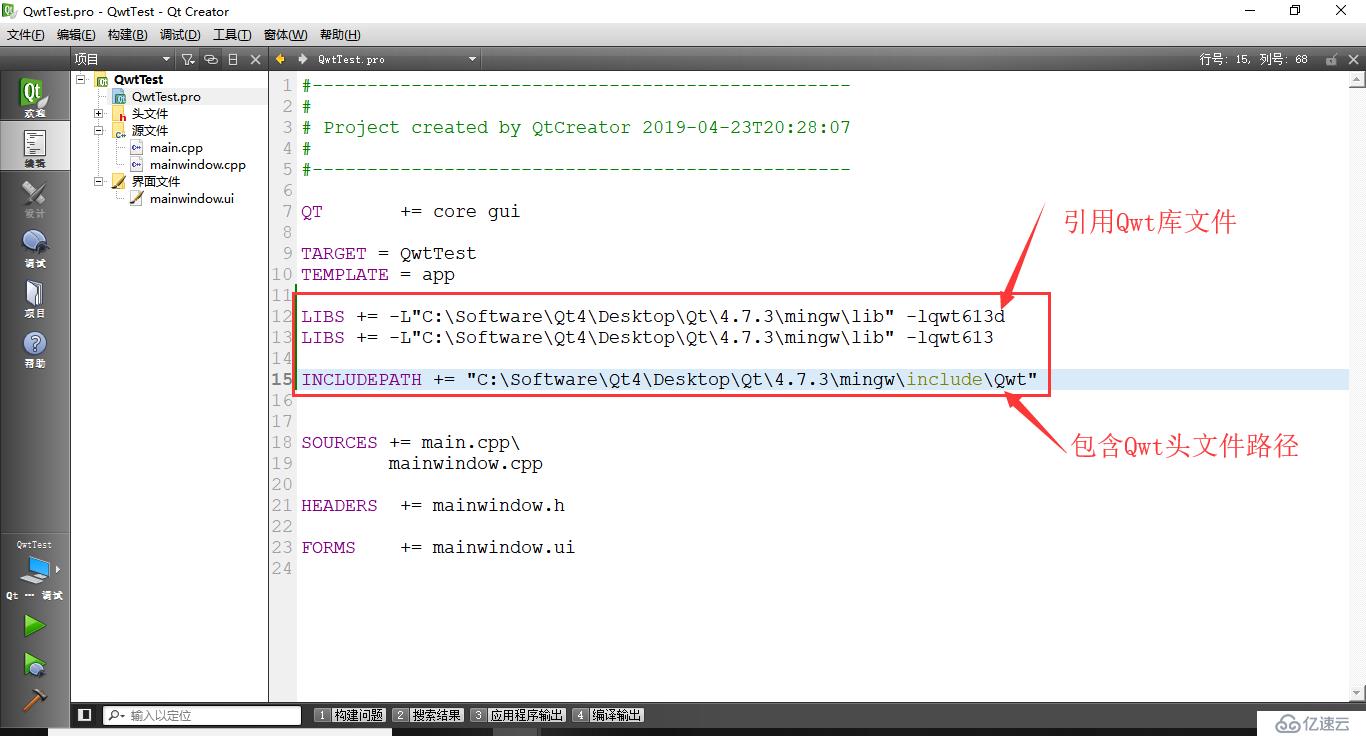Open the 窗体(W) menu
Image resolution: width=1366 pixels, height=736 pixels.
click(x=285, y=35)
